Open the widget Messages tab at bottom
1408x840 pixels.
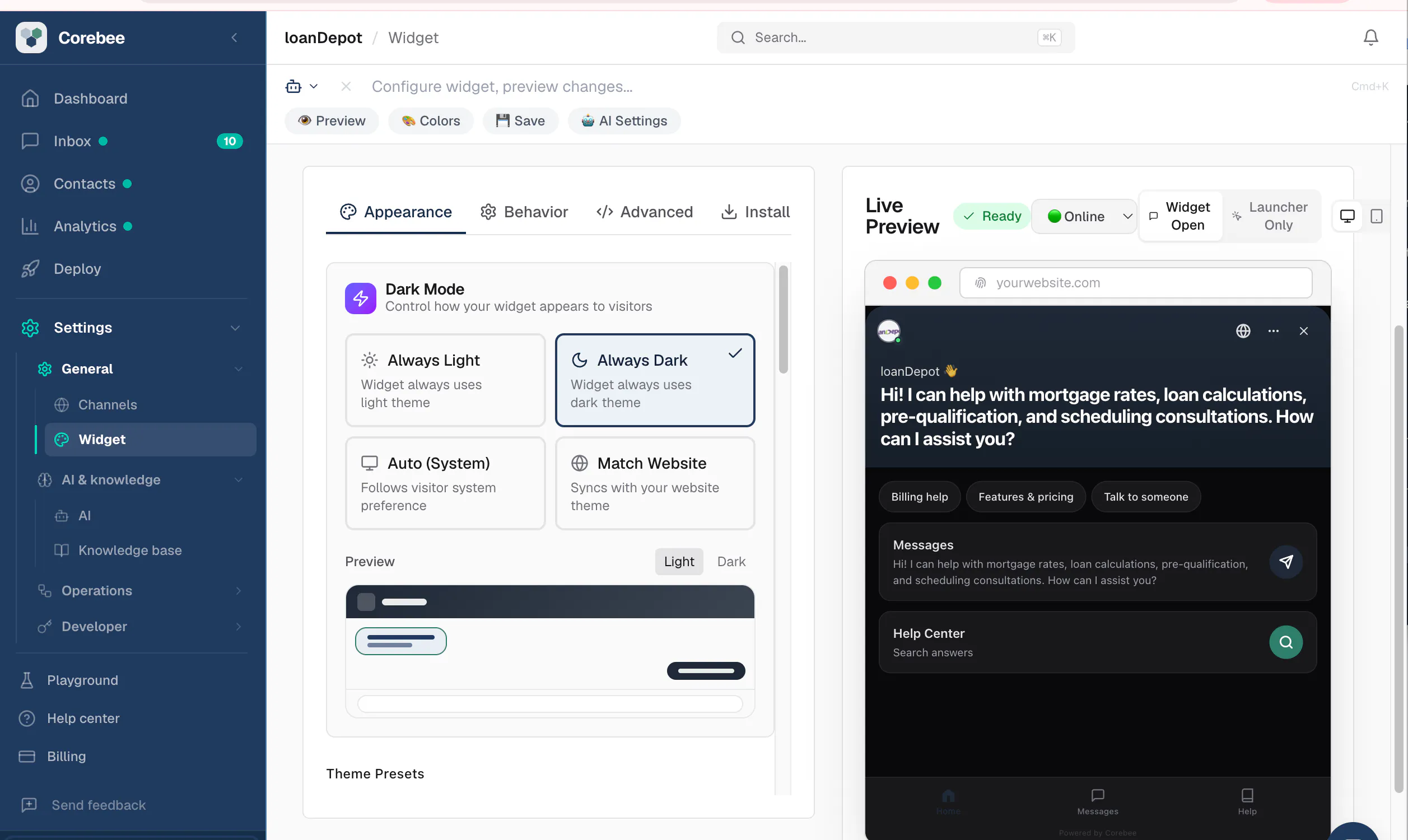(1097, 802)
